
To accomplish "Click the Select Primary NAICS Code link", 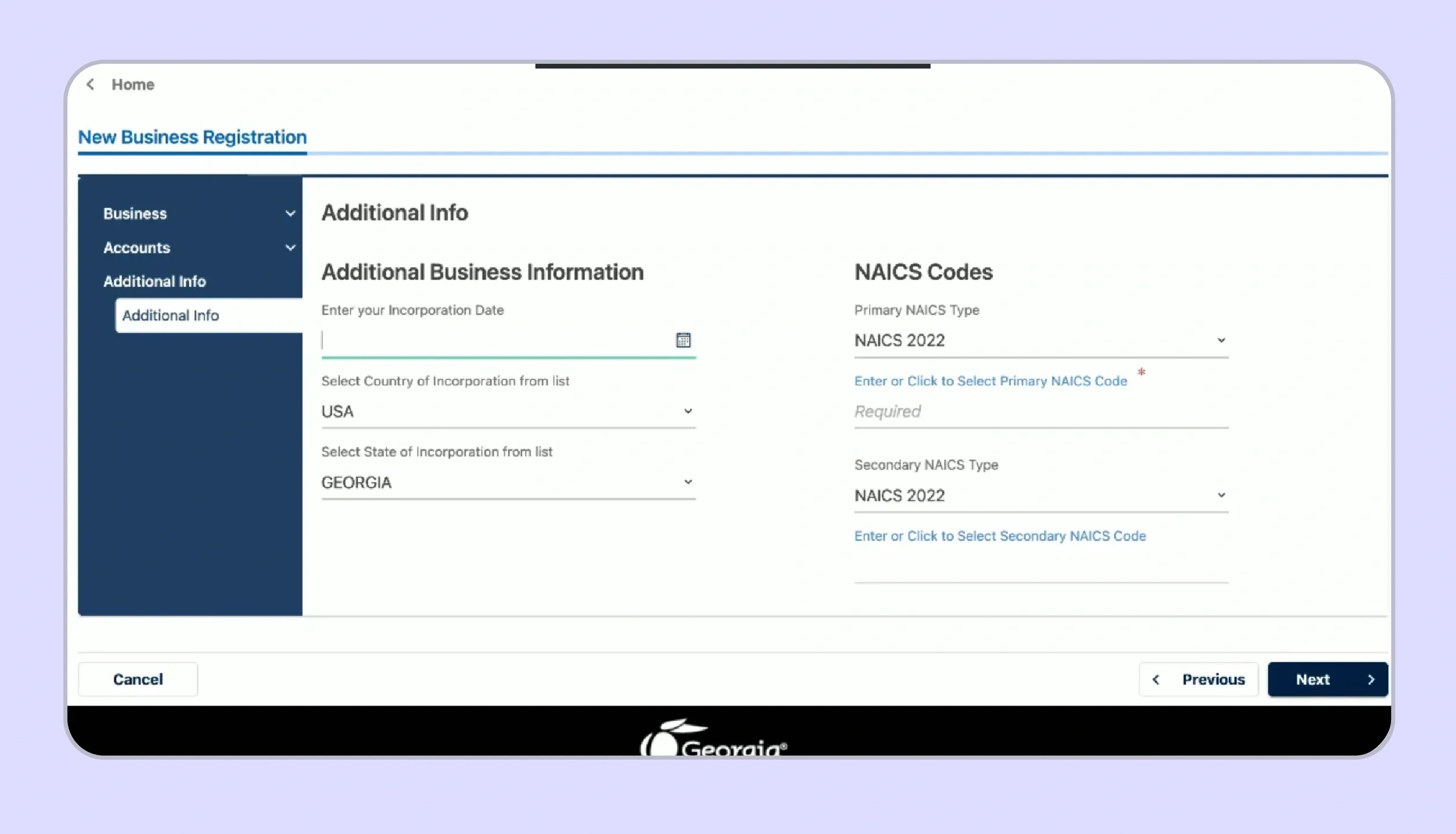I will coord(991,381).
